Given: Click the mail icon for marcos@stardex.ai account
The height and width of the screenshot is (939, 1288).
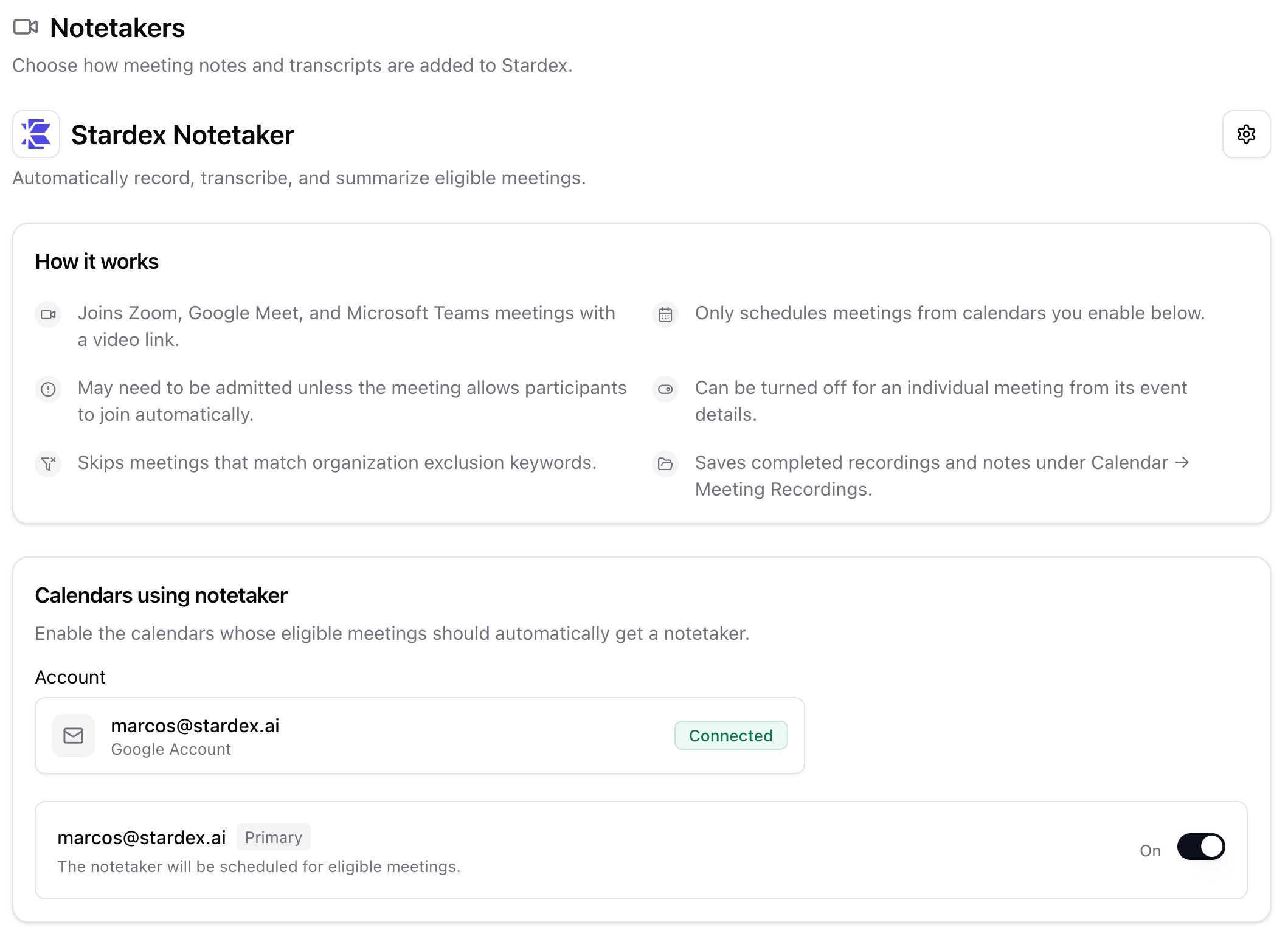Looking at the screenshot, I should (x=73, y=736).
